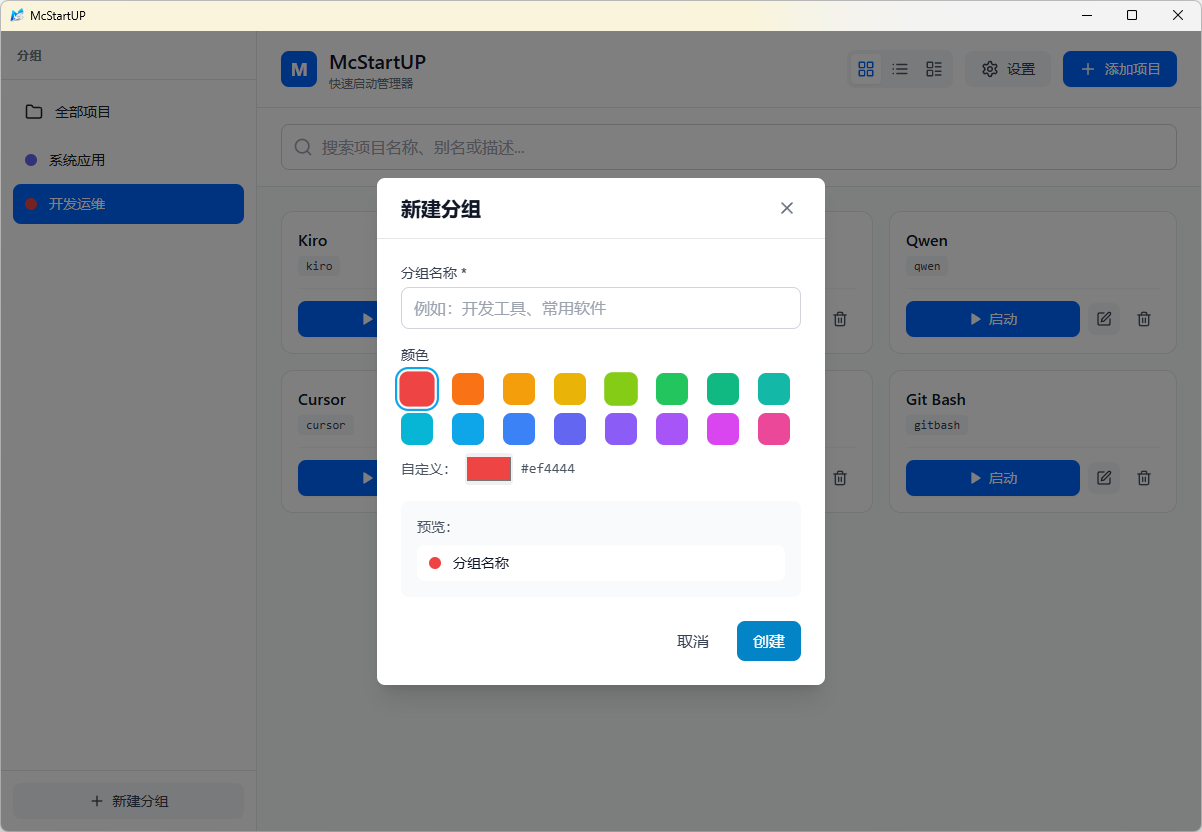Select the 系统应用 group
1202x832 pixels.
point(128,160)
